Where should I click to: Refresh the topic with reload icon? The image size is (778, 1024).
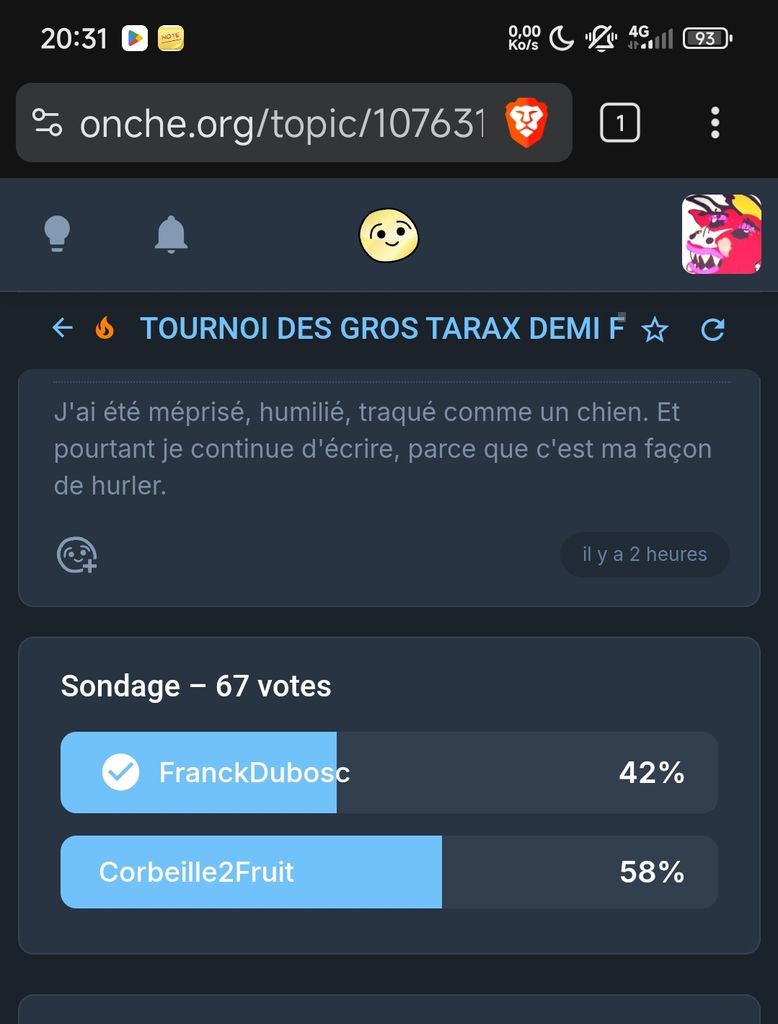tap(713, 329)
